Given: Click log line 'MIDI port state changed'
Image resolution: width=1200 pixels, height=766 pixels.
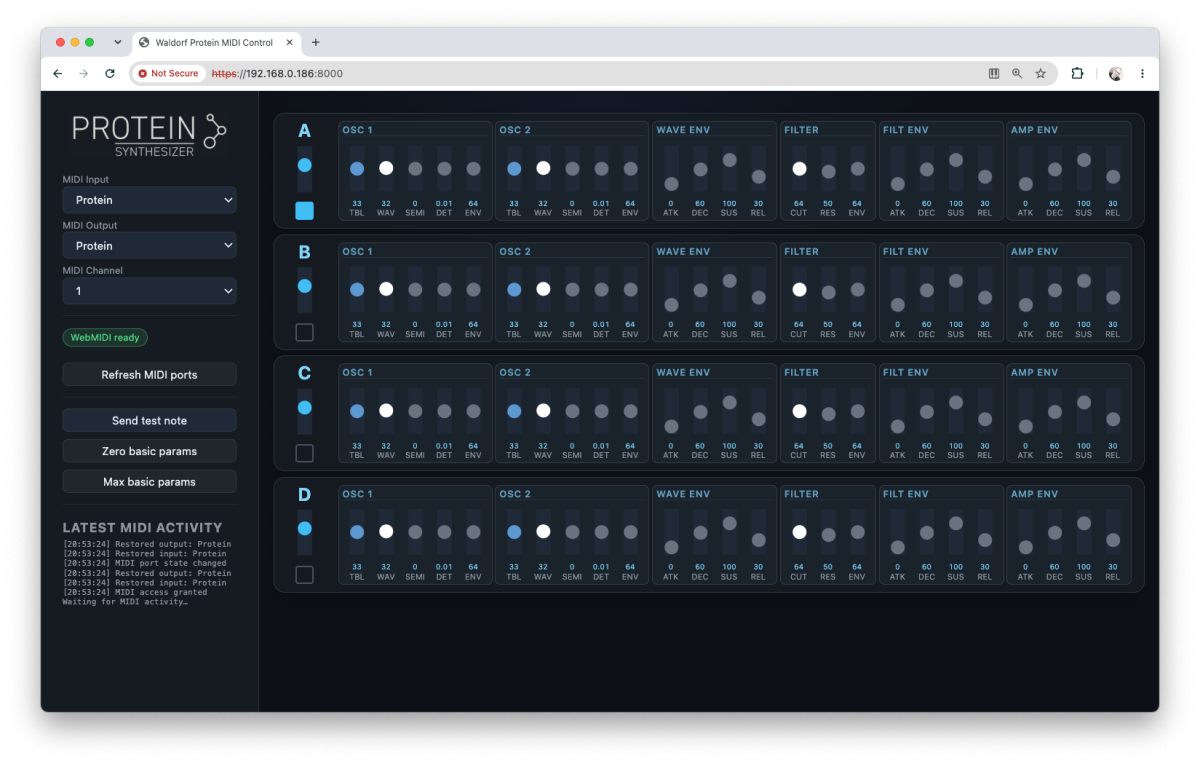Looking at the screenshot, I should pyautogui.click(x=144, y=563).
